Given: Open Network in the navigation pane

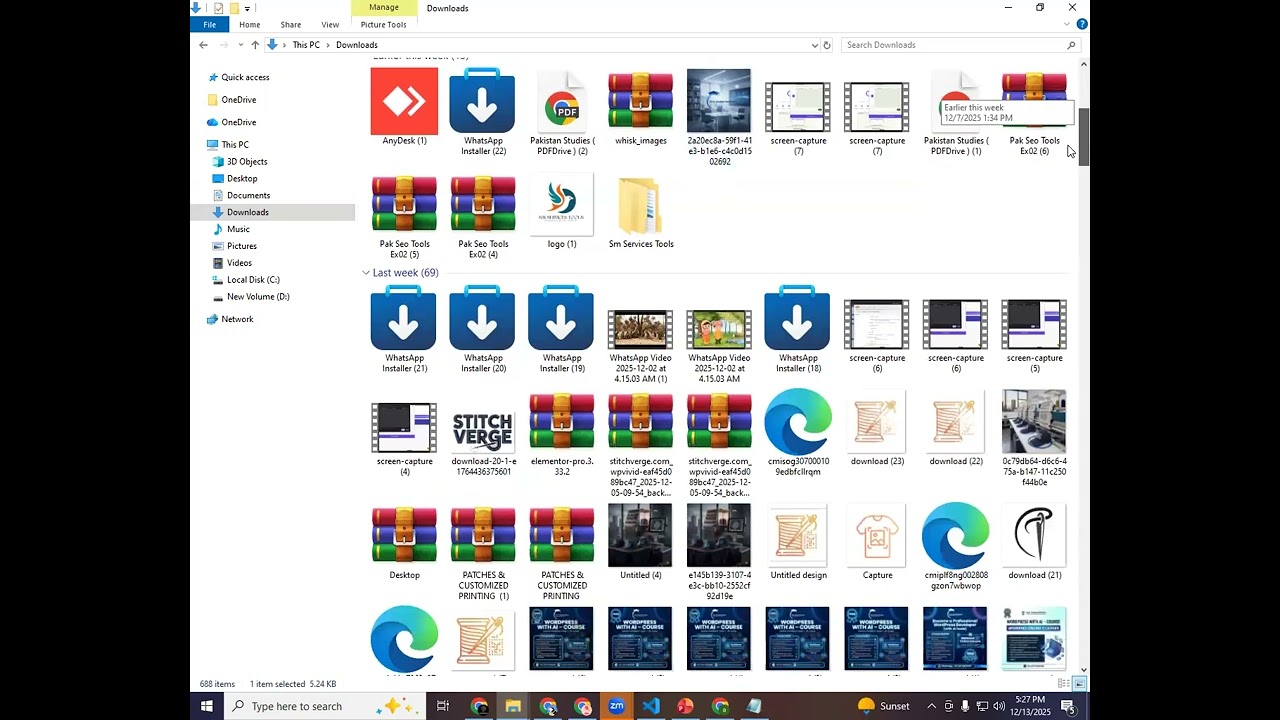Looking at the screenshot, I should click(x=237, y=319).
